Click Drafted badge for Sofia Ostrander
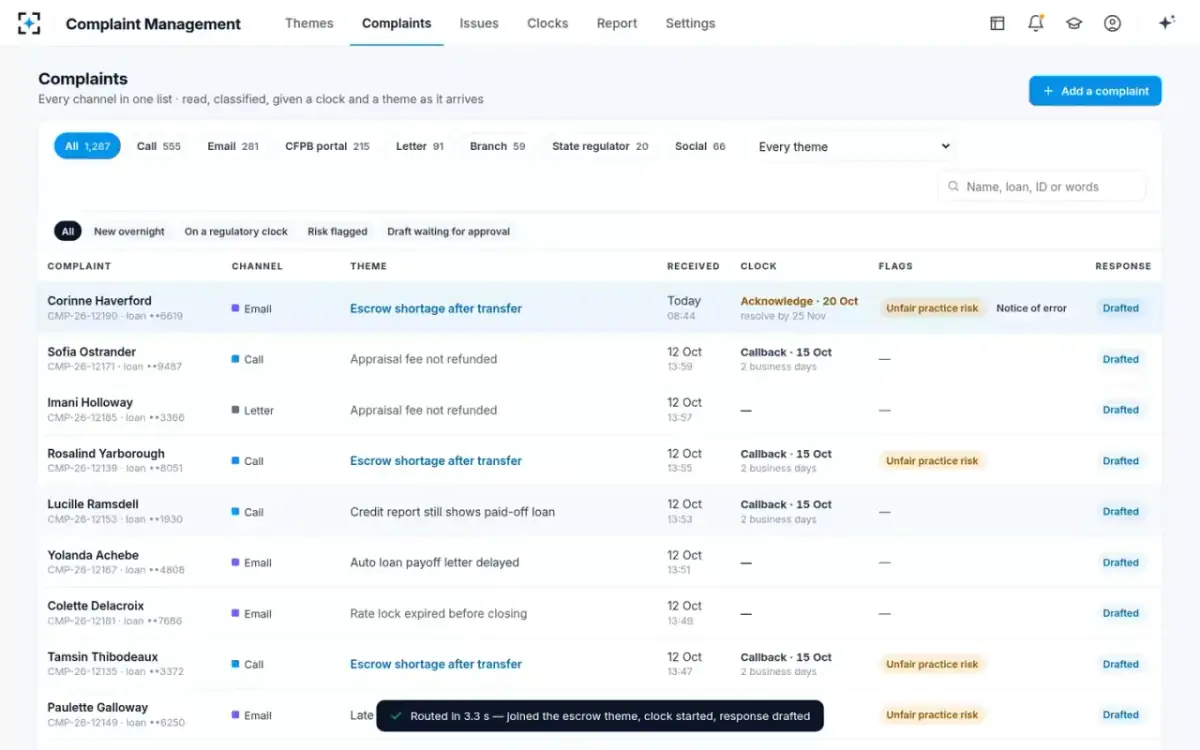The image size is (1200, 750). pos(1121,359)
